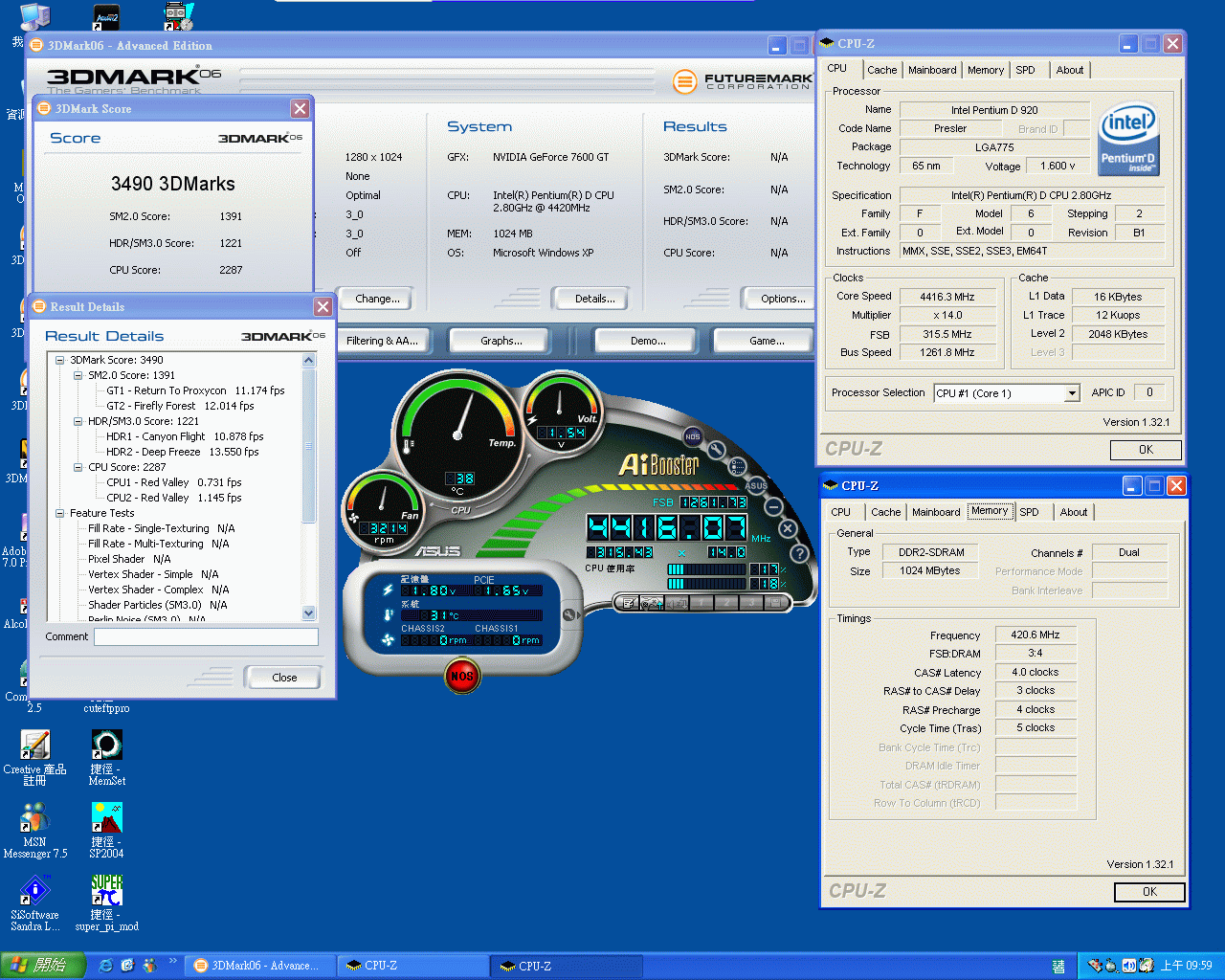The width and height of the screenshot is (1225, 980).
Task: Click AI Booster floppy save icon
Action: click(775, 603)
